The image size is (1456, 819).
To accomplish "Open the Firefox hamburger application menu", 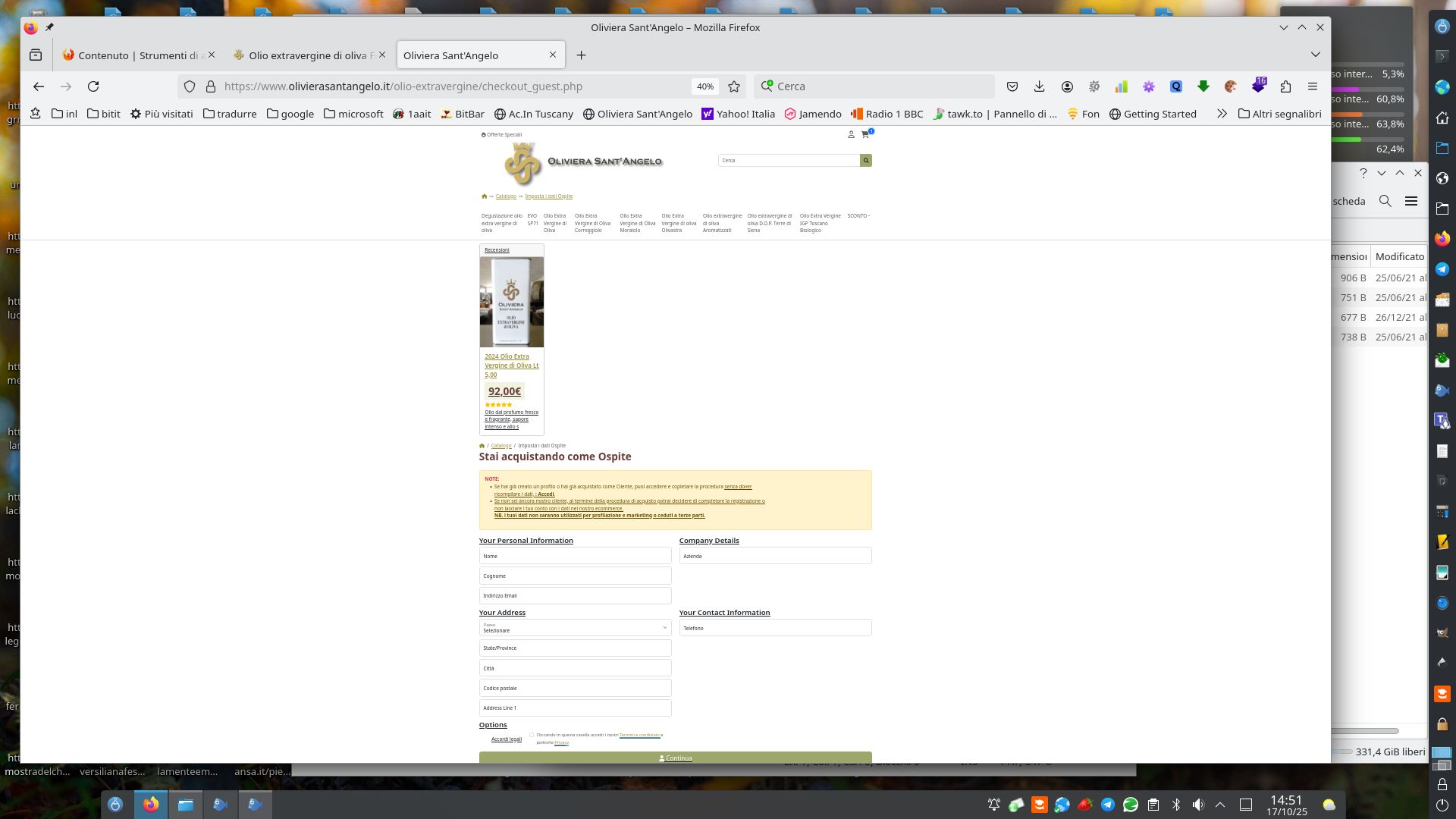I will click(1313, 86).
